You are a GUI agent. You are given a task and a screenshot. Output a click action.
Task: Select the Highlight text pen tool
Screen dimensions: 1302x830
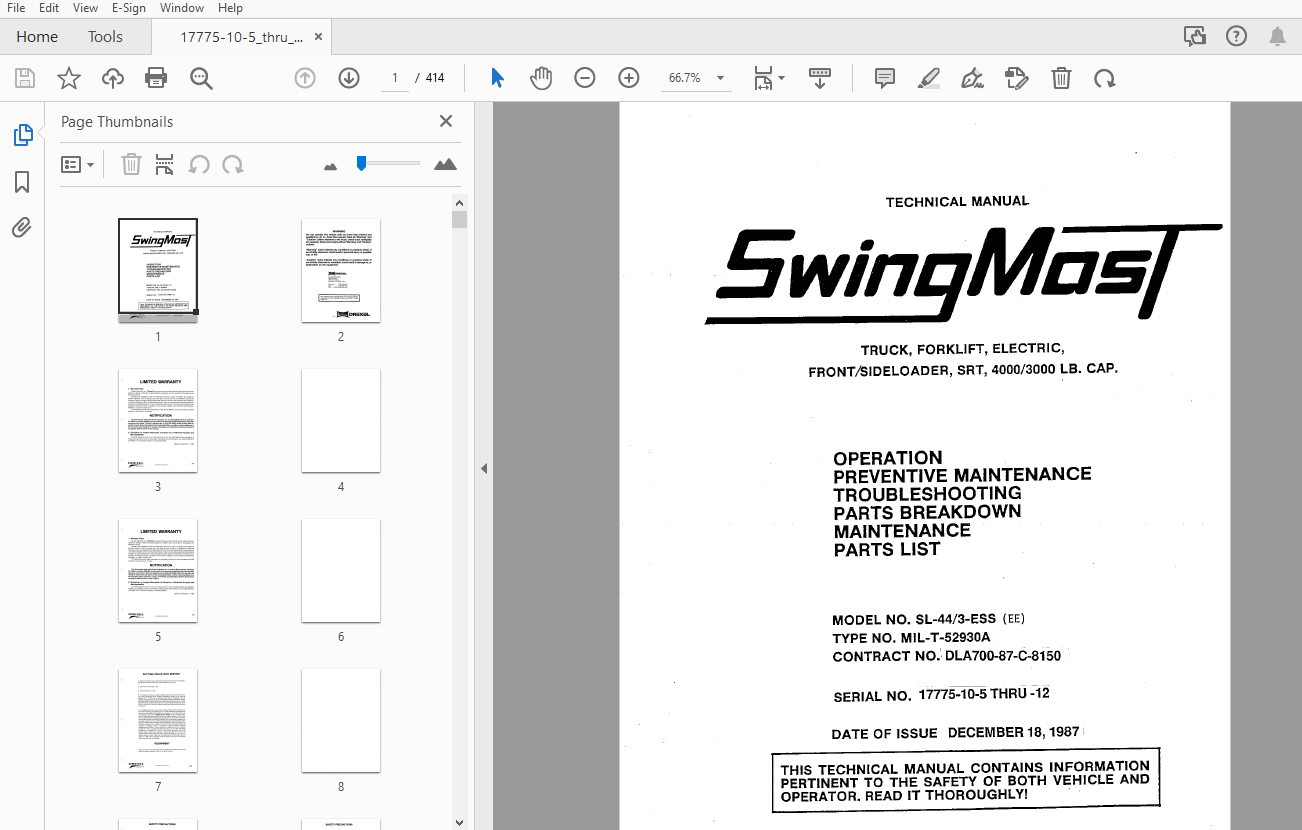pos(929,78)
